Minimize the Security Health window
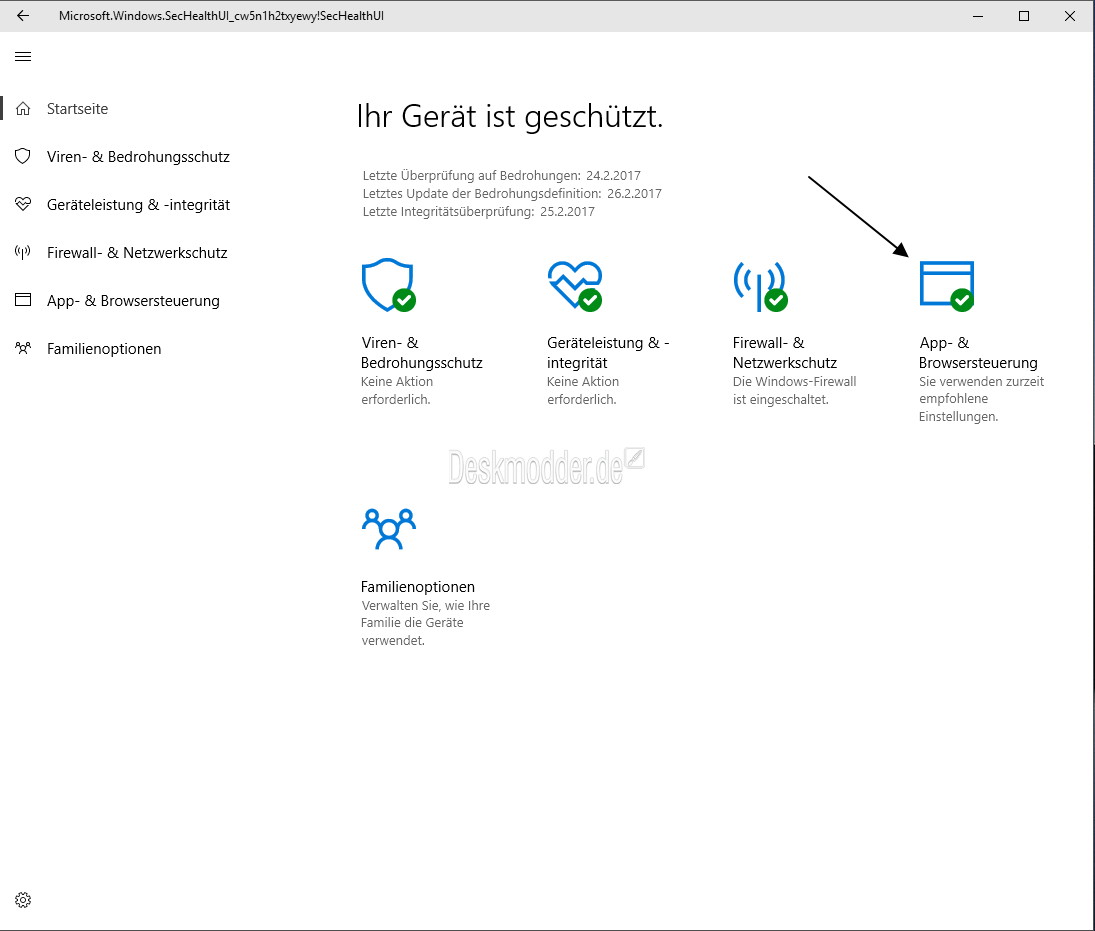The image size is (1095, 931). point(978,15)
